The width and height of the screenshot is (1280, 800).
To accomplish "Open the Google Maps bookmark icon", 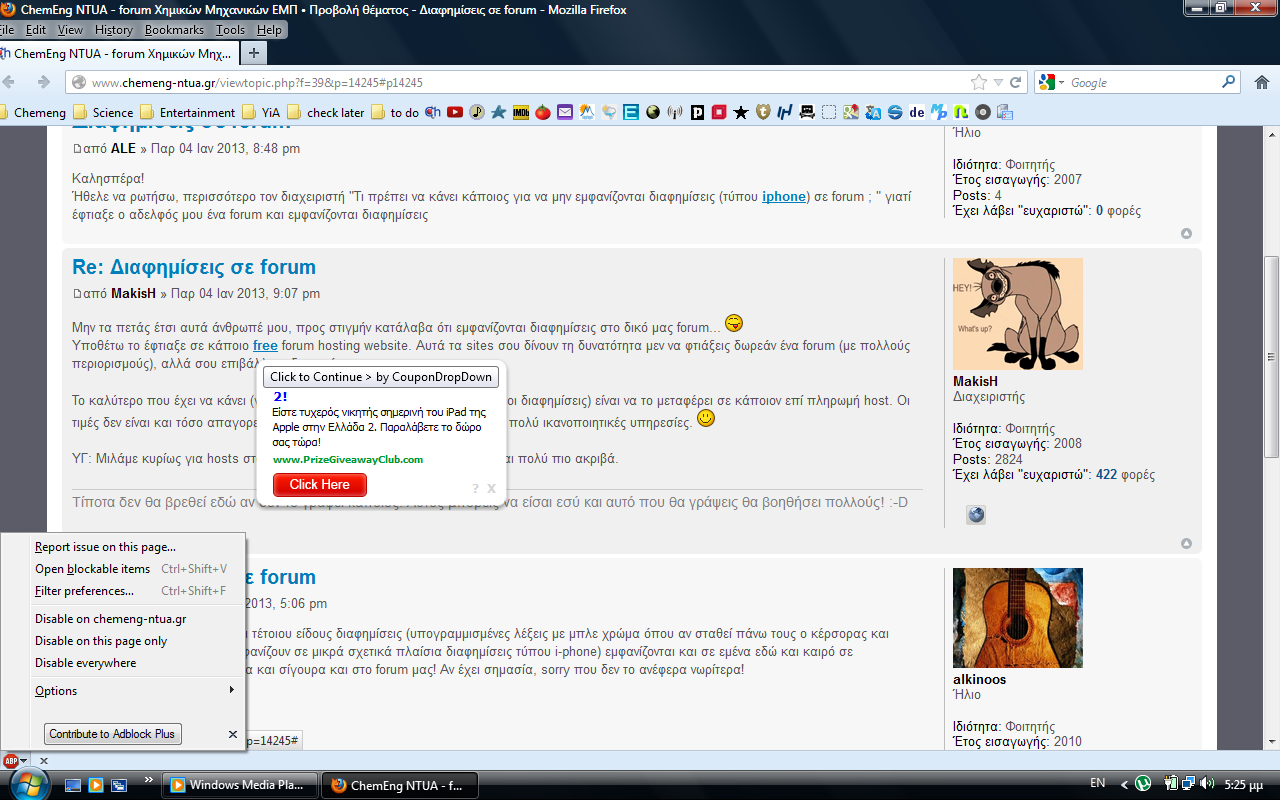I will click(851, 112).
